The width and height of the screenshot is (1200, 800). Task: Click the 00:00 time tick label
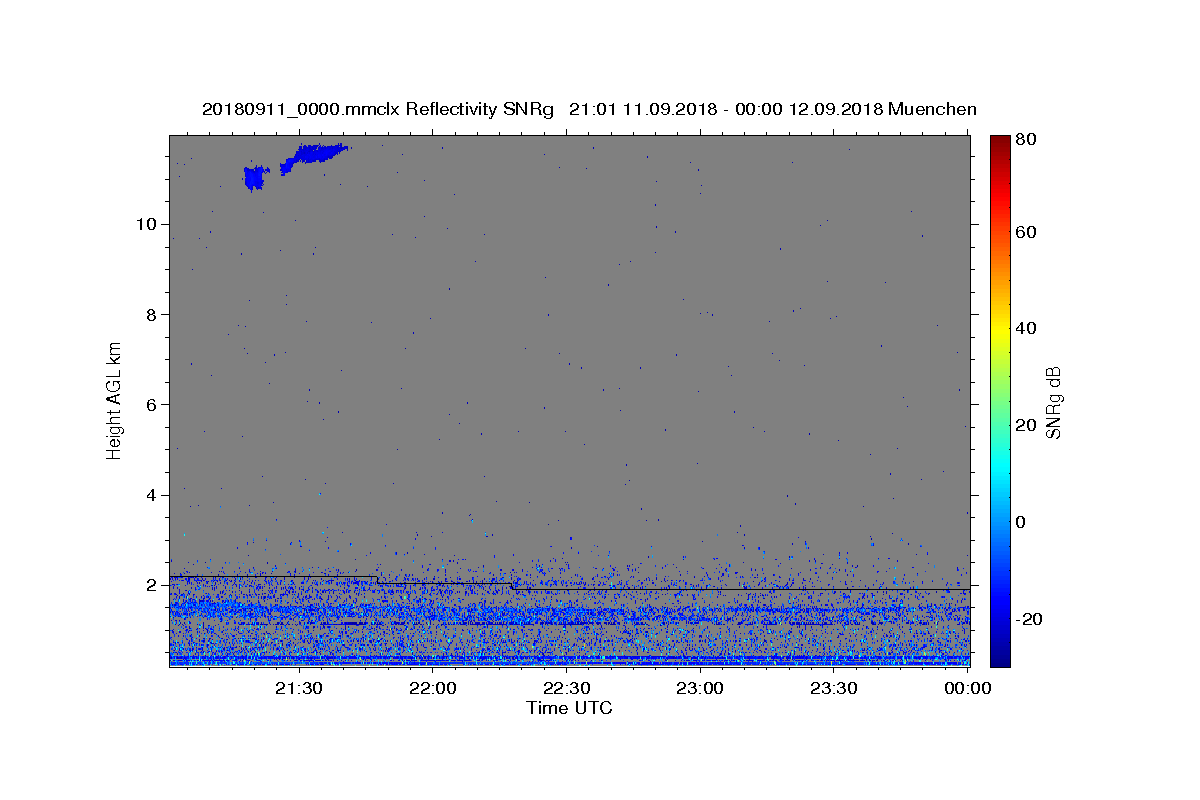tap(967, 688)
